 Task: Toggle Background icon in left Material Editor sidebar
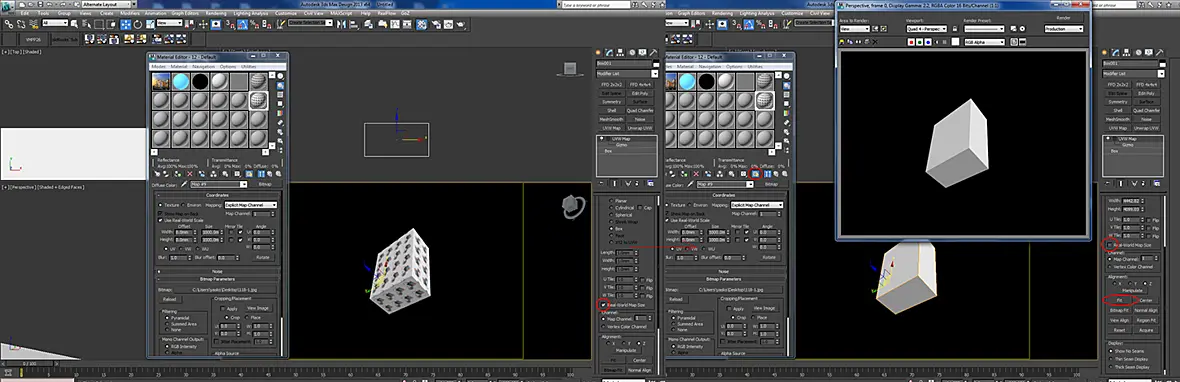click(x=280, y=95)
